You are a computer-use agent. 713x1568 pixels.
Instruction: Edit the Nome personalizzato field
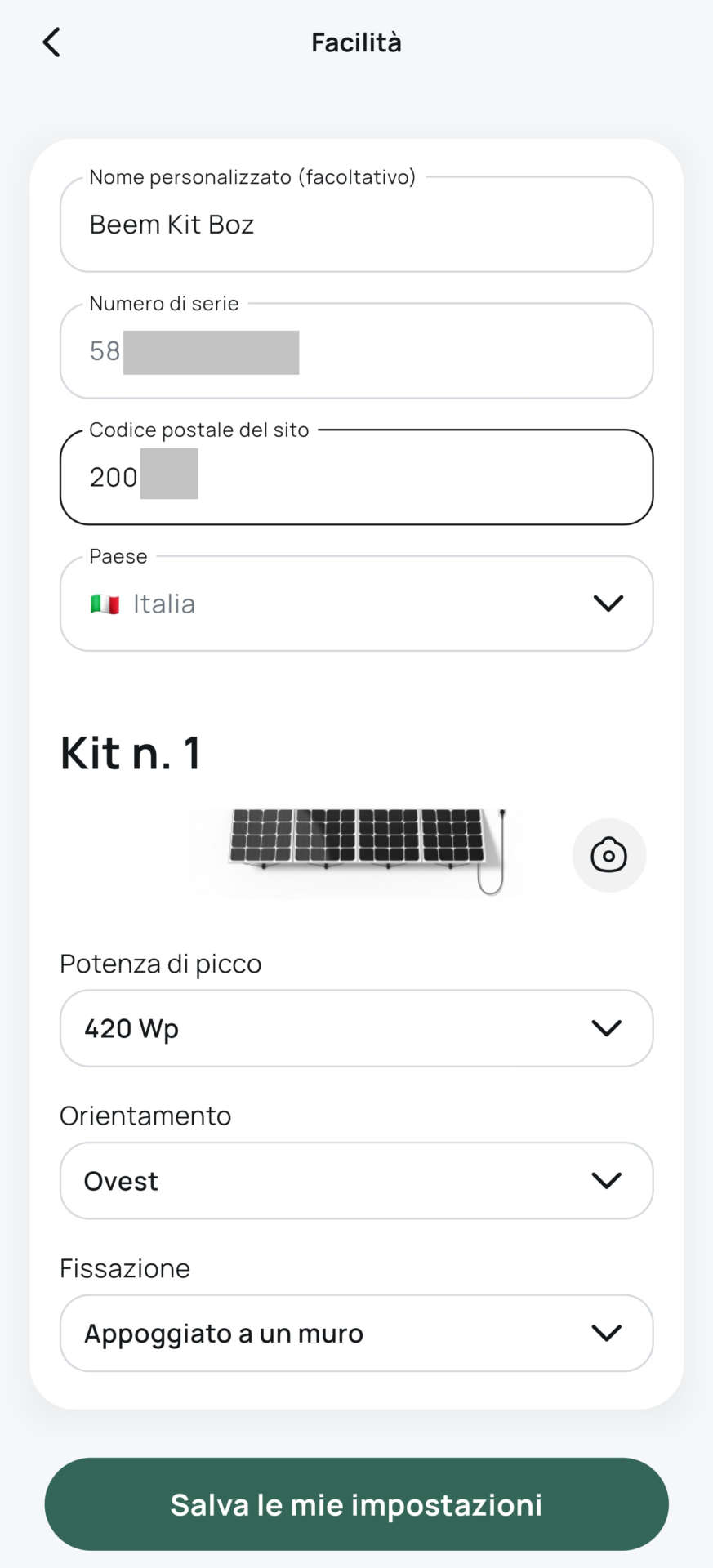point(356,225)
